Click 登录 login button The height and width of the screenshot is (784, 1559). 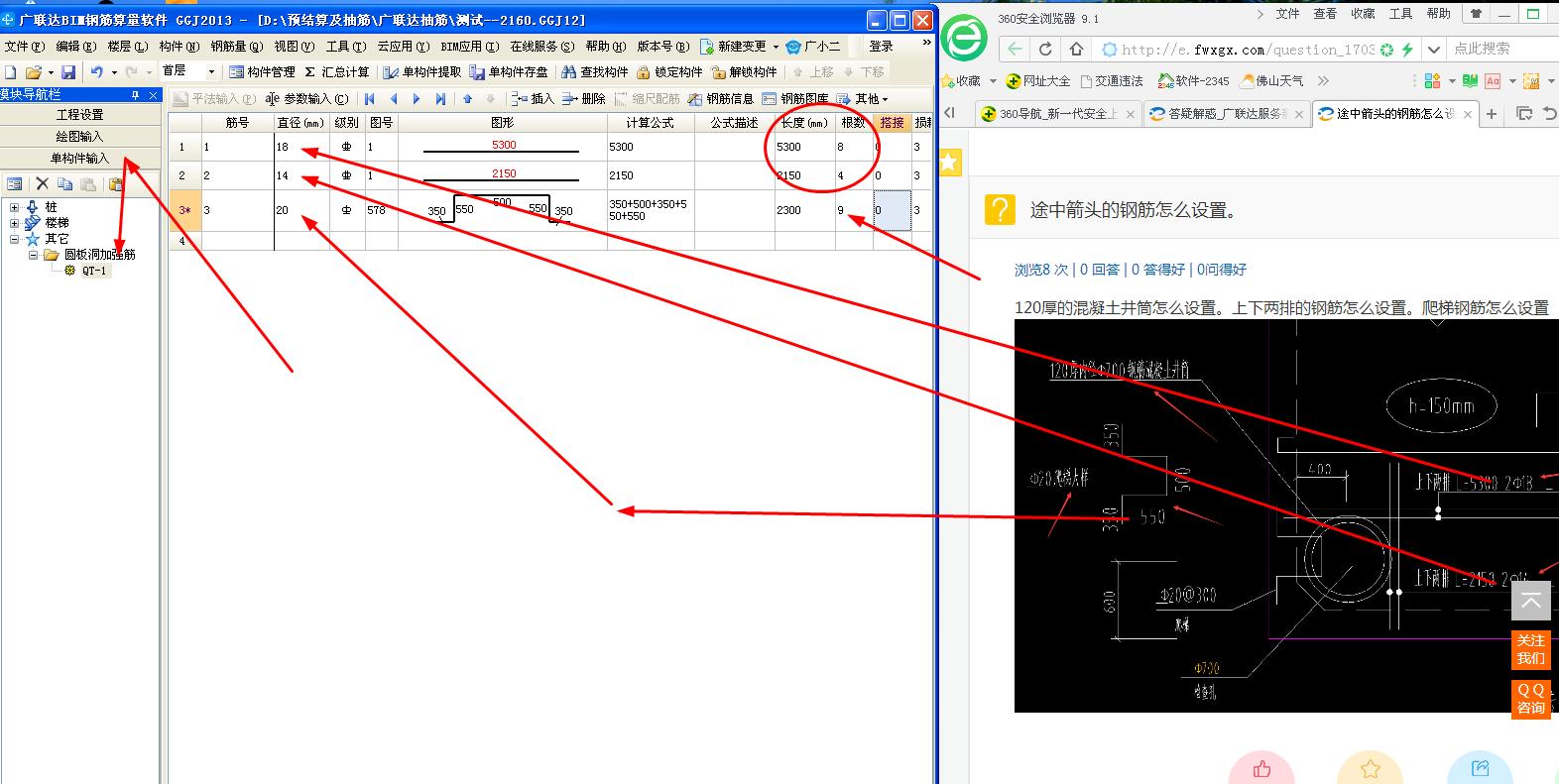click(881, 47)
